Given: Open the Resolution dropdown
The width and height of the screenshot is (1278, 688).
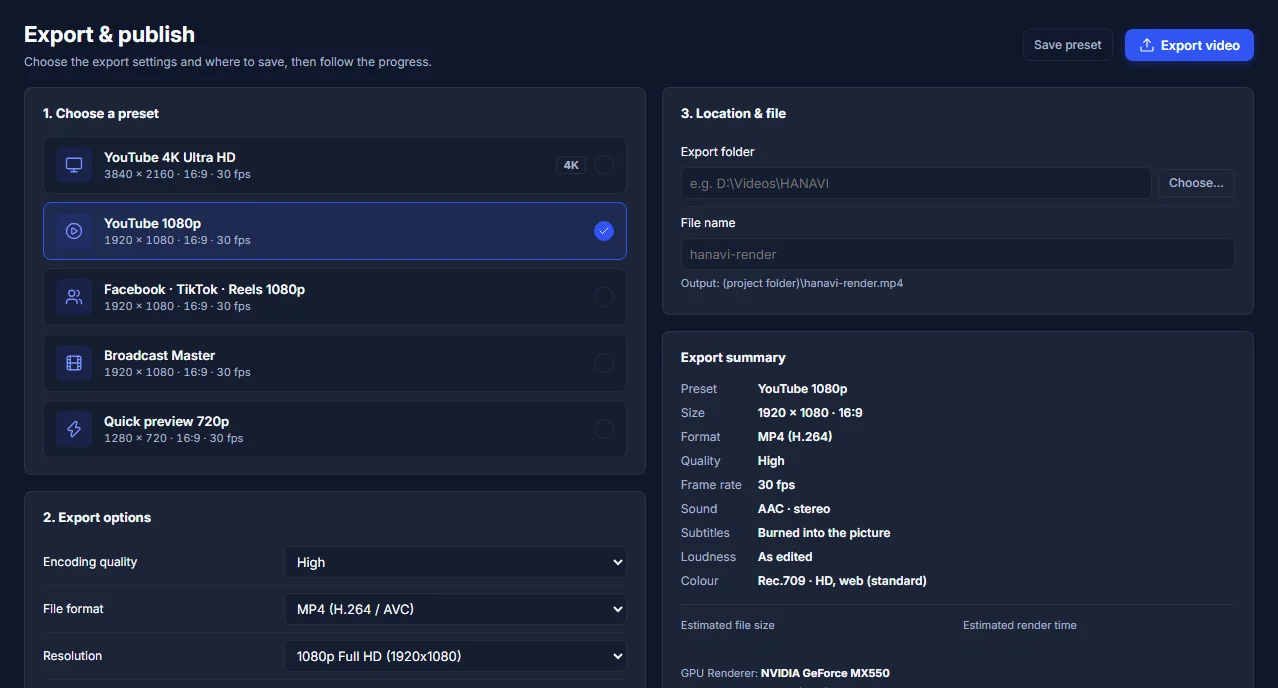Looking at the screenshot, I should [455, 656].
